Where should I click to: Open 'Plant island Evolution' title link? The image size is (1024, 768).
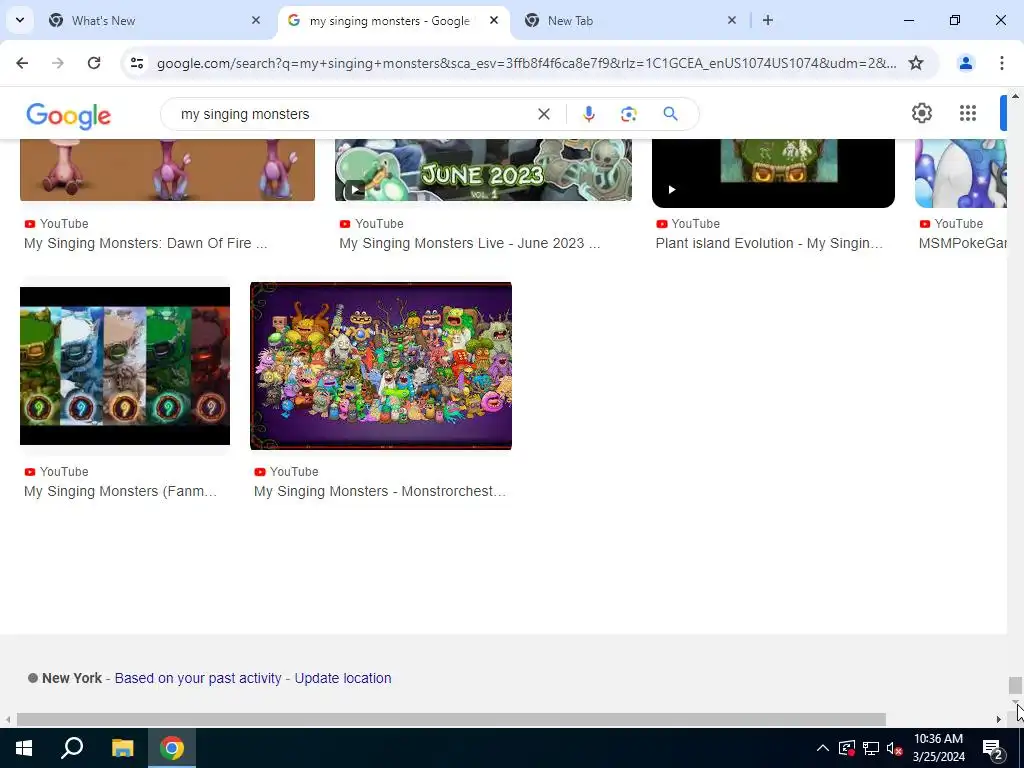769,244
